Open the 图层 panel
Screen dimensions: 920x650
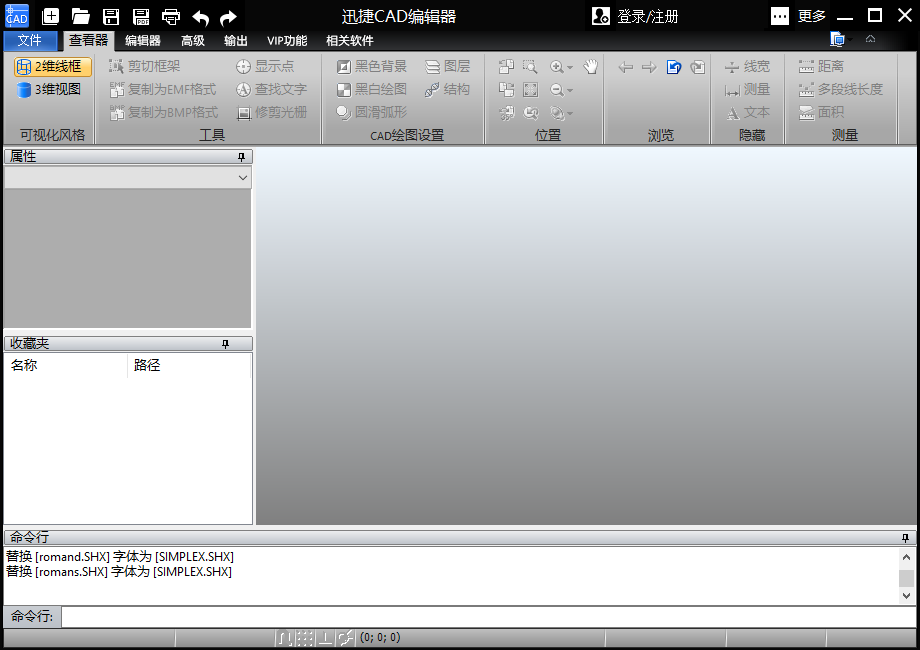(x=448, y=66)
